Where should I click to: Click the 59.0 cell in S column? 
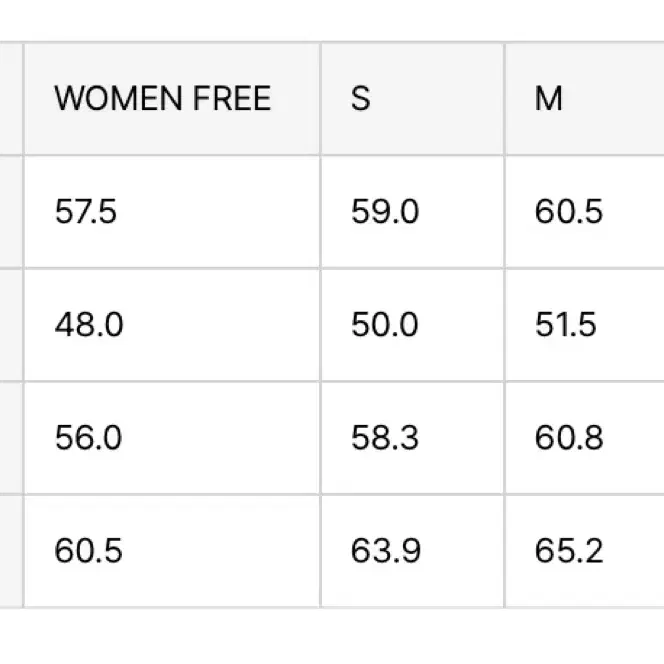pyautogui.click(x=412, y=212)
